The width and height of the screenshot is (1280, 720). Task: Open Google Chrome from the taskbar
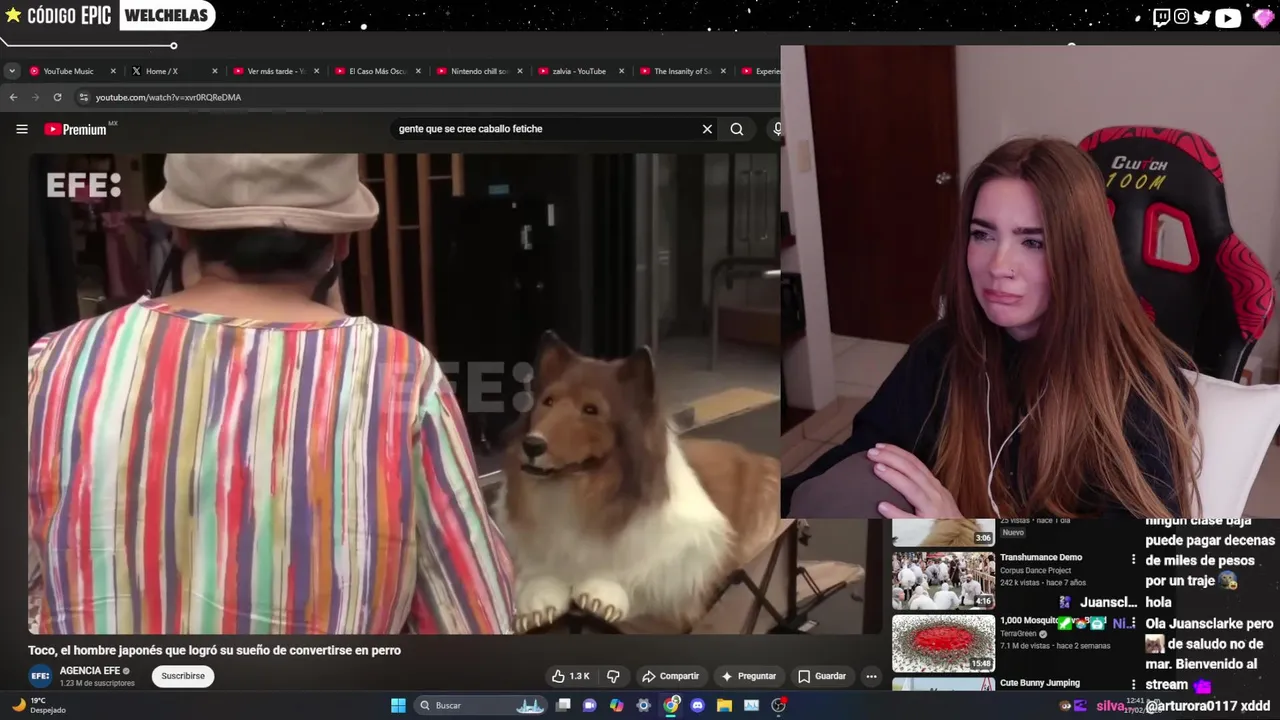671,705
